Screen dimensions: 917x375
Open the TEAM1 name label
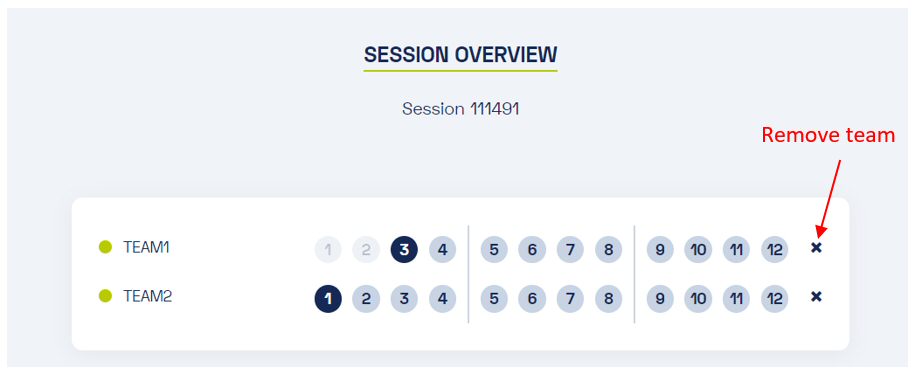pos(146,247)
